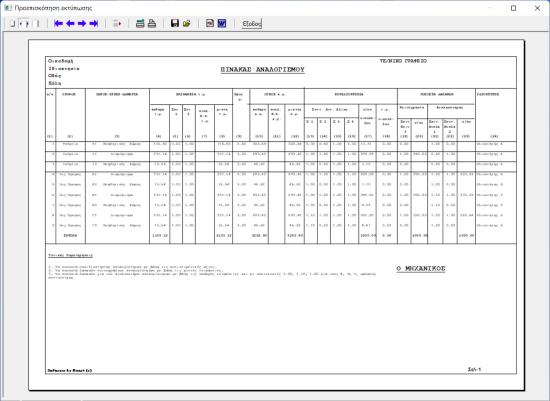Click the Οικοδομή label
Screen dimensions: 550x401
click(x=61, y=61)
